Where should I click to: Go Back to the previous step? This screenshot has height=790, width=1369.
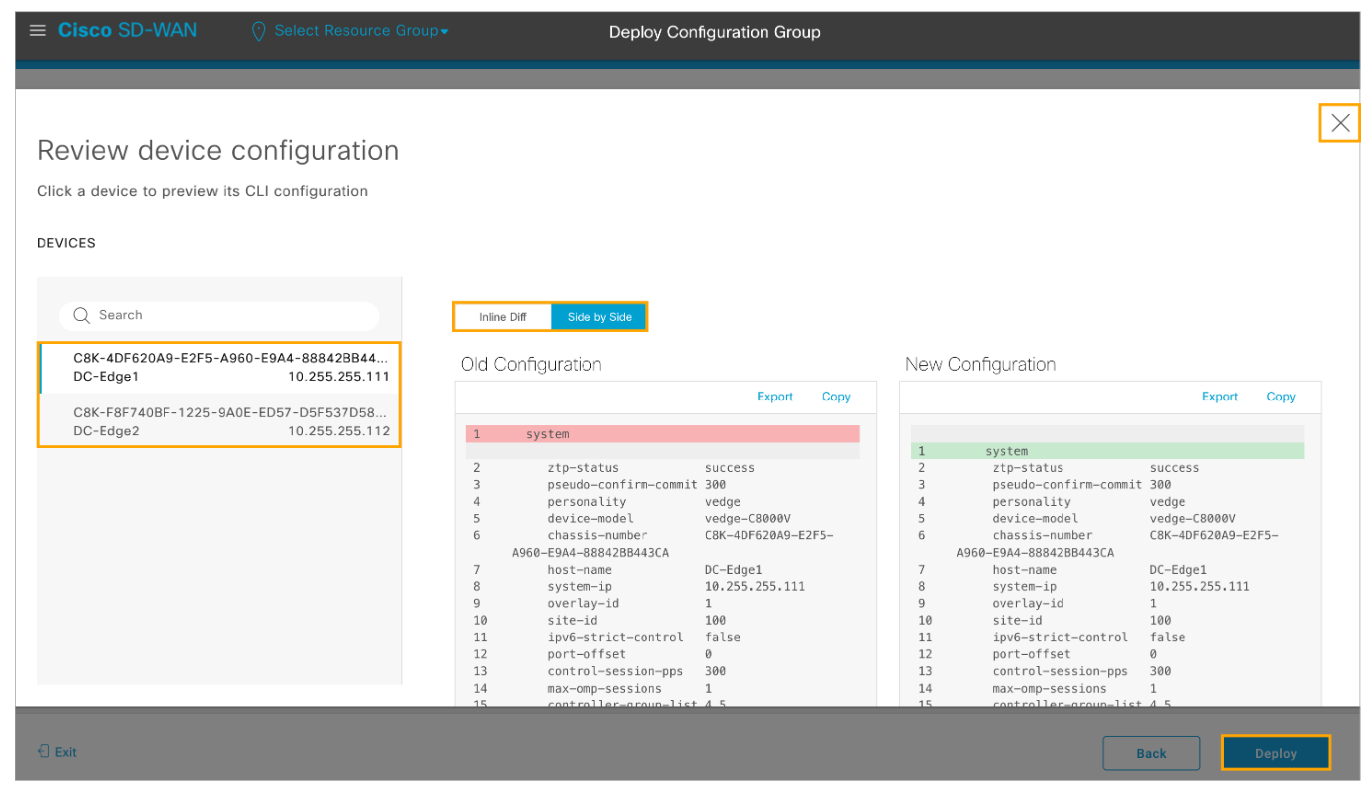[1150, 753]
